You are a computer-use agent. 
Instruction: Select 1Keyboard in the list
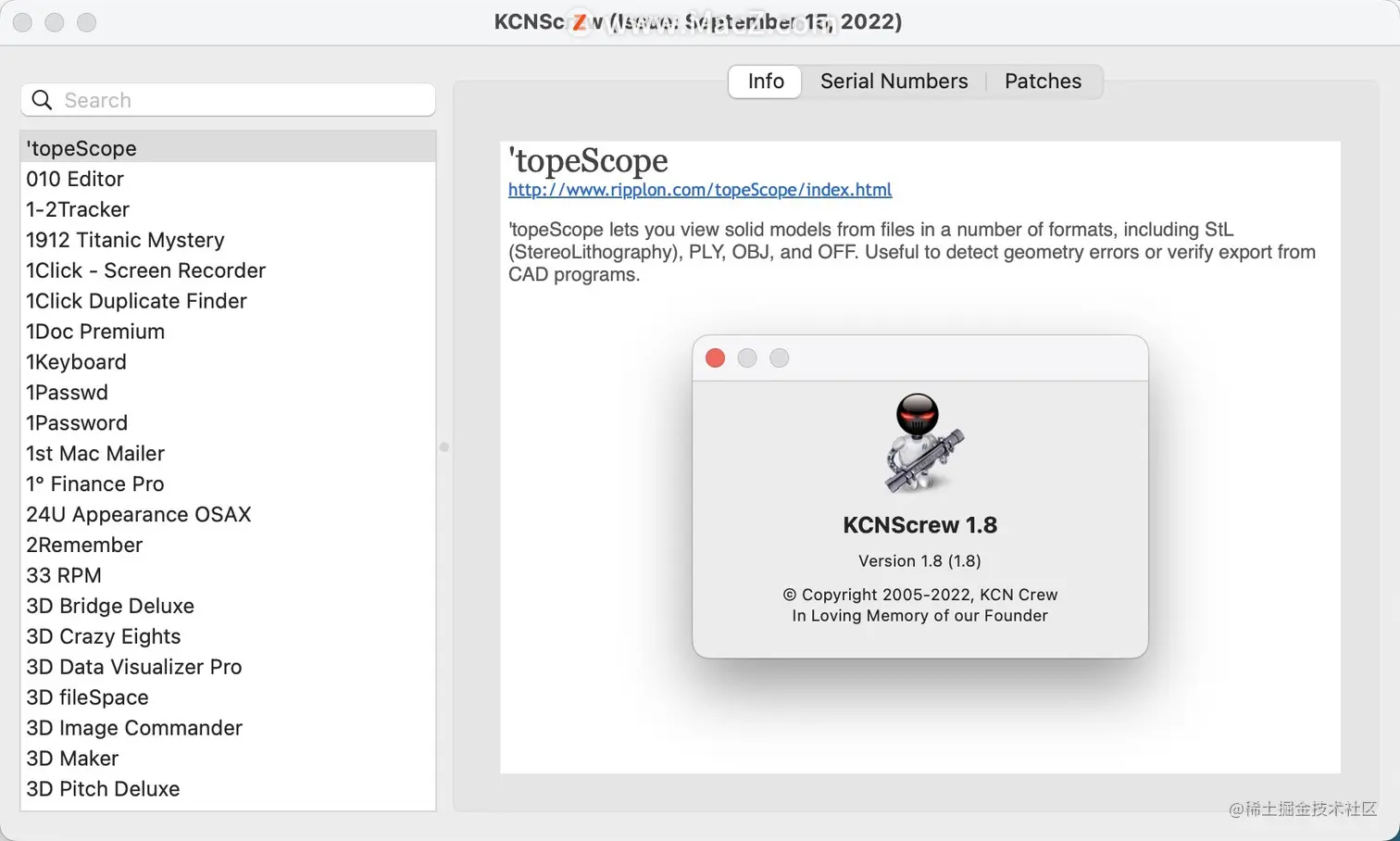(228, 362)
